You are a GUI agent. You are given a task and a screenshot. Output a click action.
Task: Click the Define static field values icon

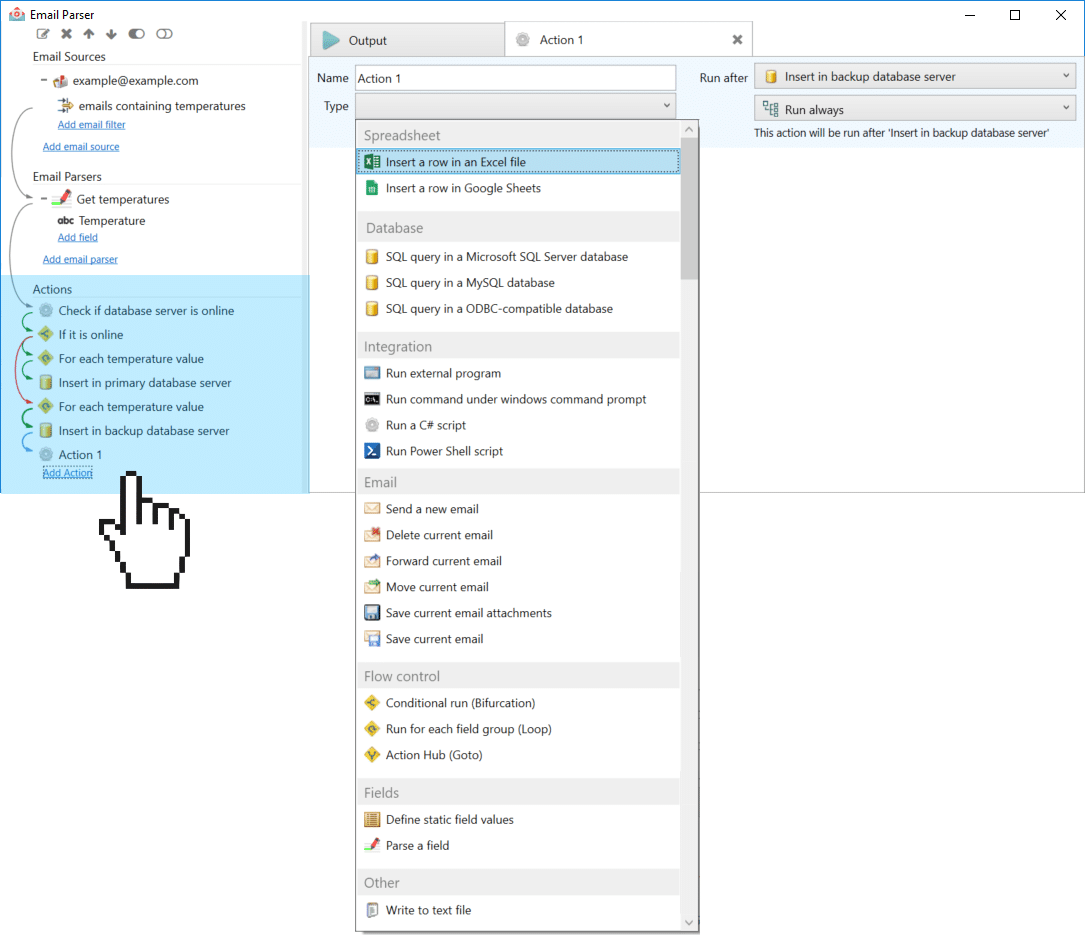tap(372, 819)
